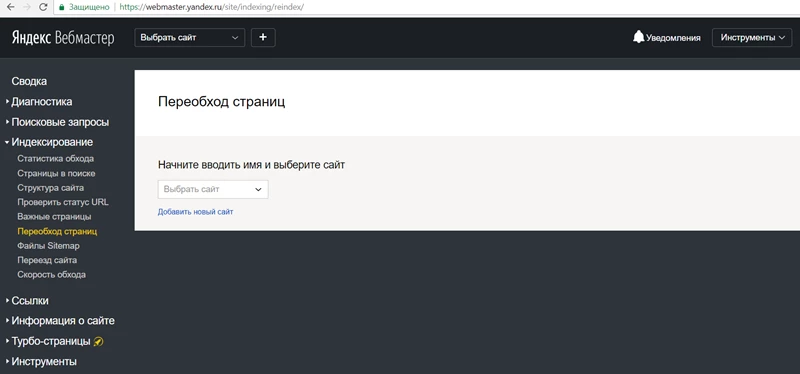Expand sidebar Инструменты section
The width and height of the screenshot is (800, 374).
pos(44,362)
